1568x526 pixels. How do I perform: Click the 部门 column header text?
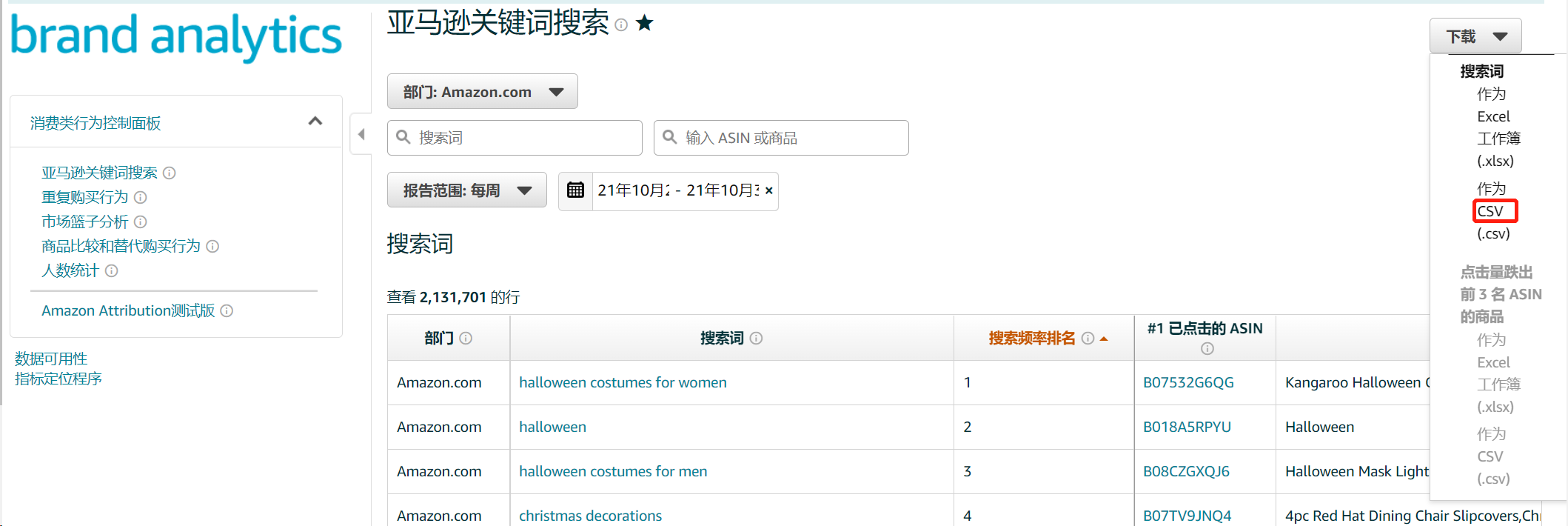439,338
